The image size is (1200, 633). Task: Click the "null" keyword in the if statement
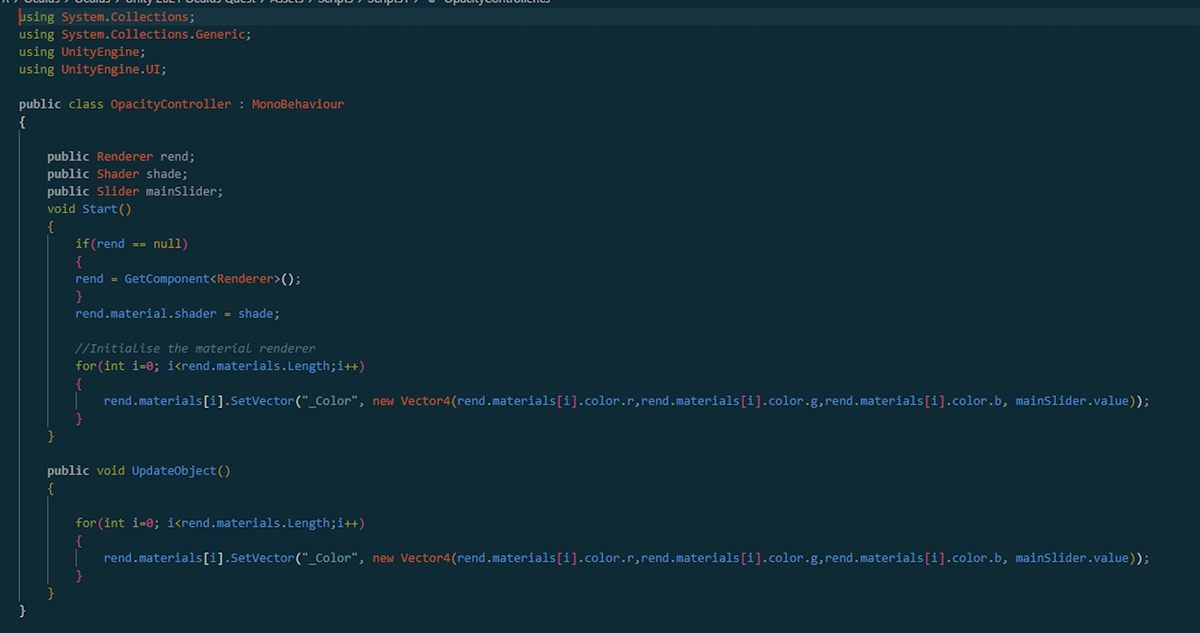pos(167,244)
